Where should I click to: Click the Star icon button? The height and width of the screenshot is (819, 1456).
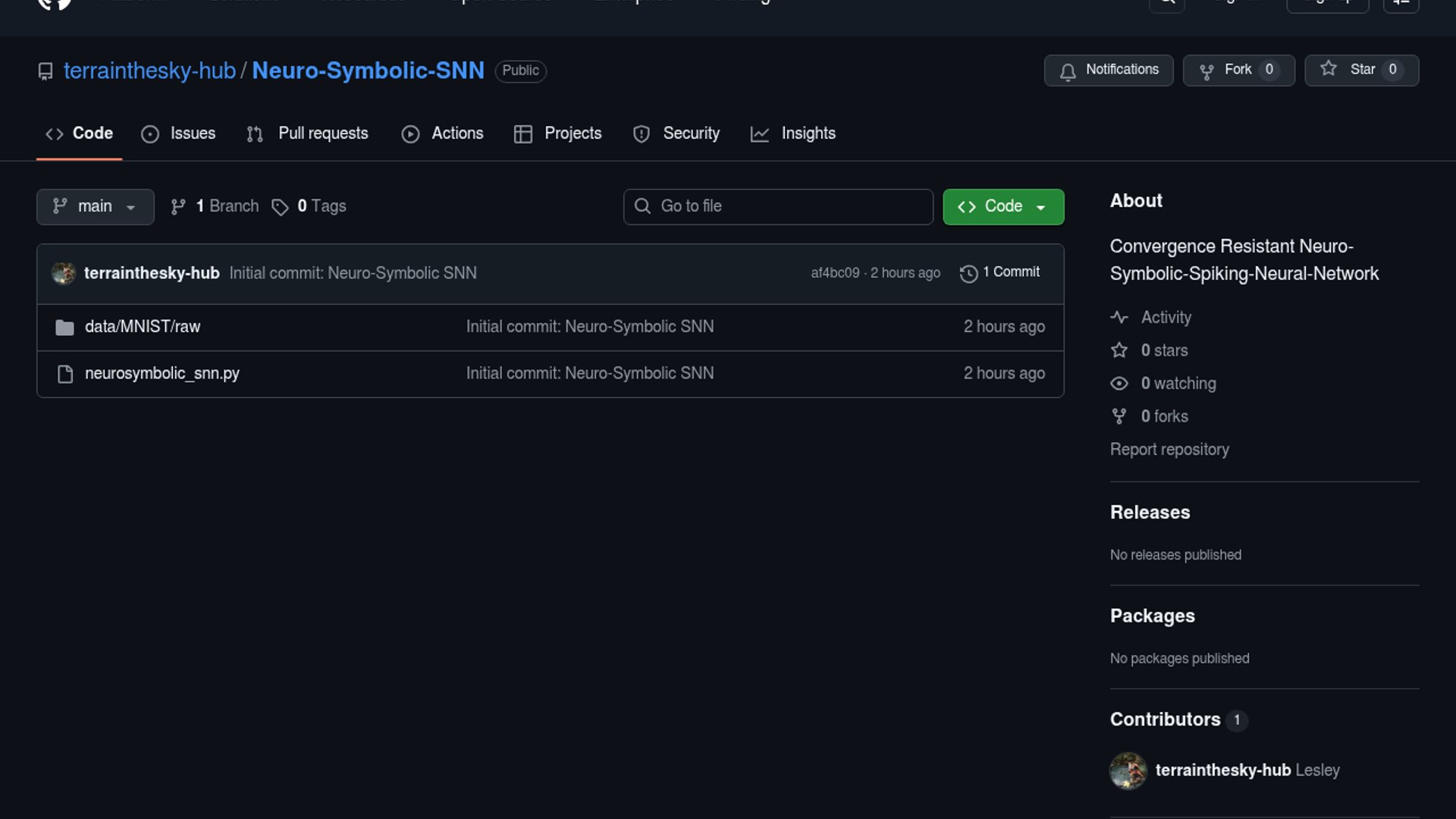click(1329, 70)
